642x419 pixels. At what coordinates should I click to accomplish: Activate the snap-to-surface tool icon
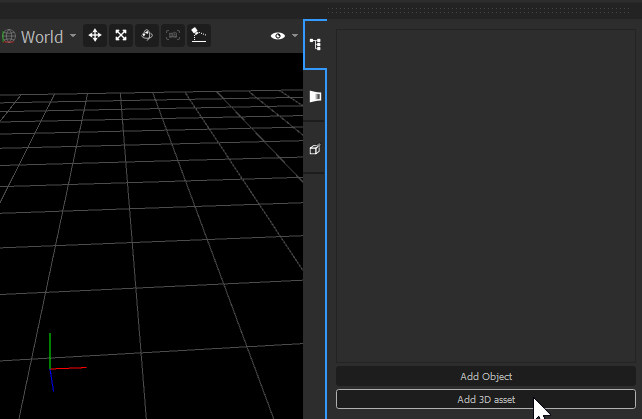(199, 36)
